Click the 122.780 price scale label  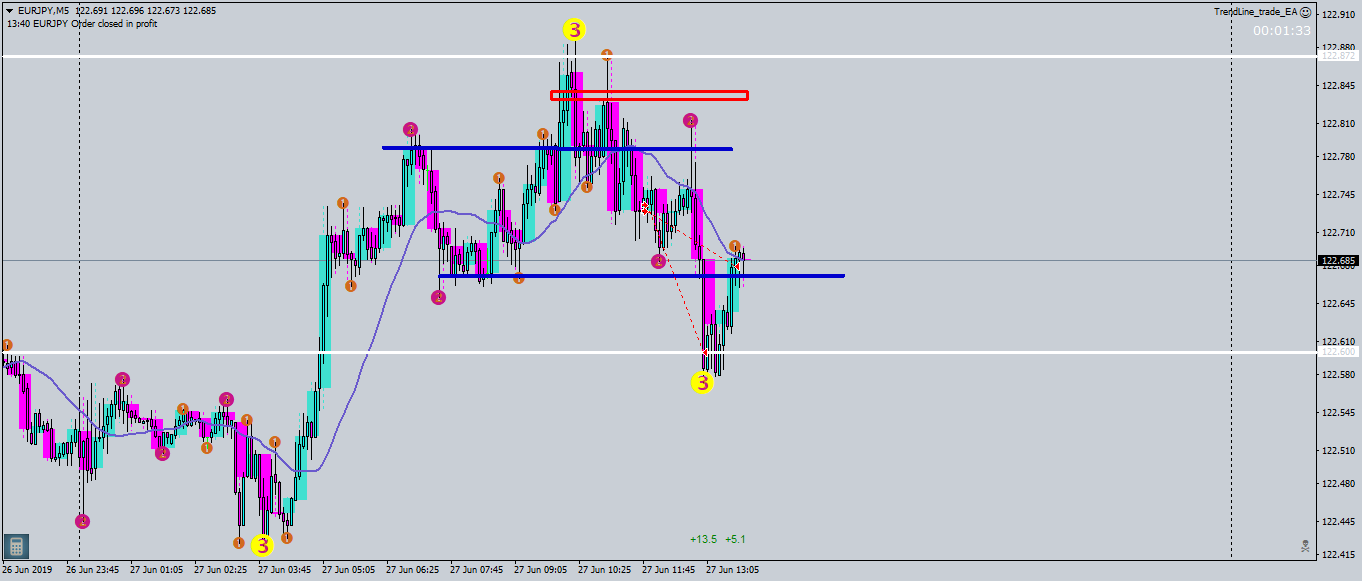(x=1339, y=157)
